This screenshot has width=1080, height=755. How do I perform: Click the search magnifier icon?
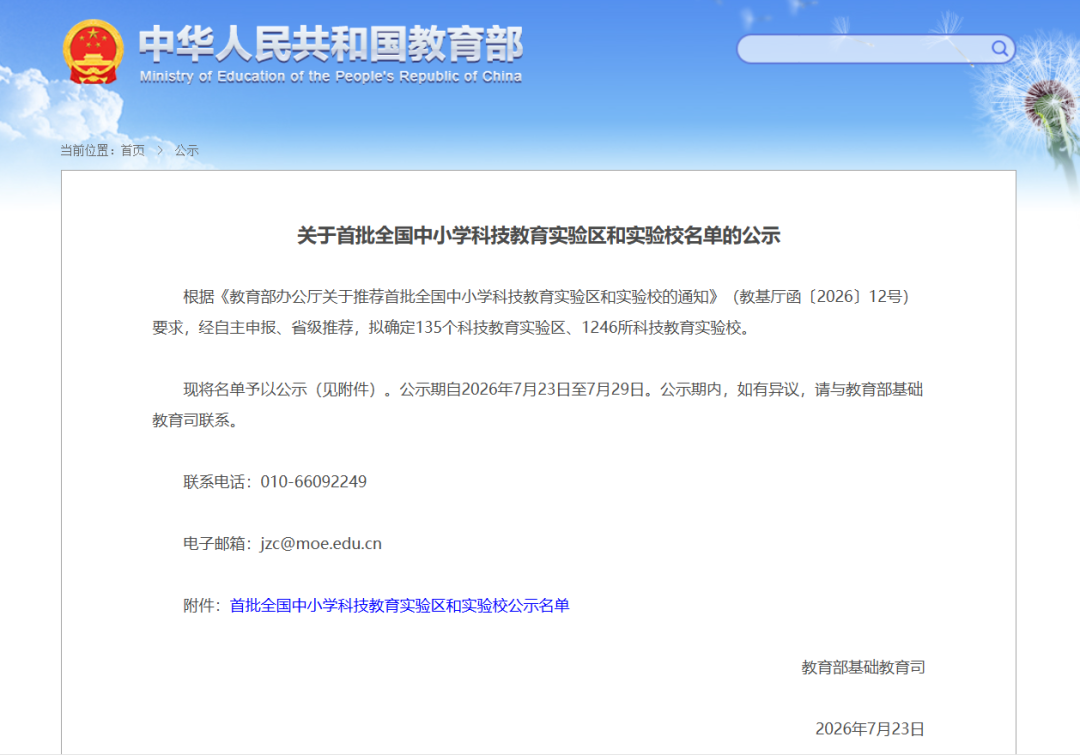point(999,48)
